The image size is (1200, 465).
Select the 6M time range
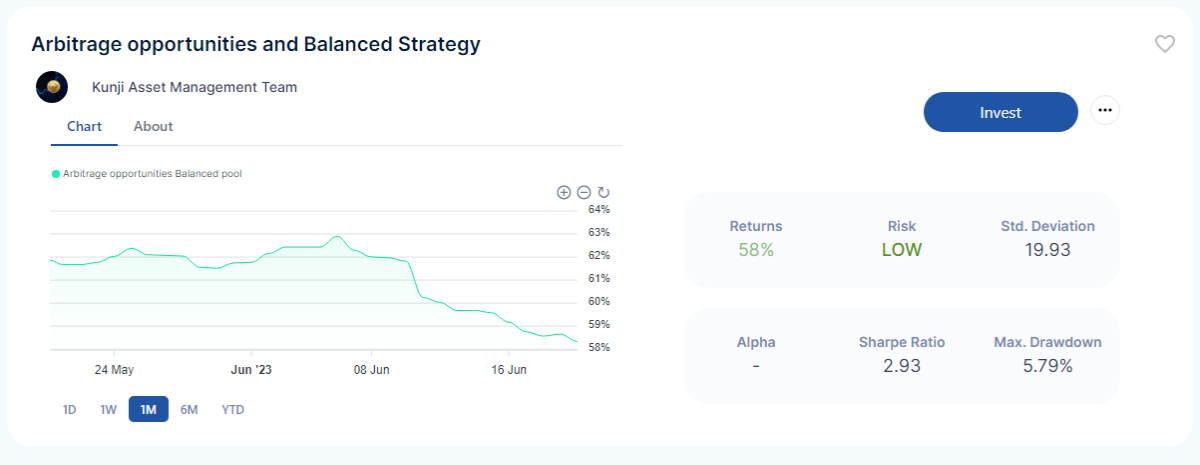pos(189,409)
